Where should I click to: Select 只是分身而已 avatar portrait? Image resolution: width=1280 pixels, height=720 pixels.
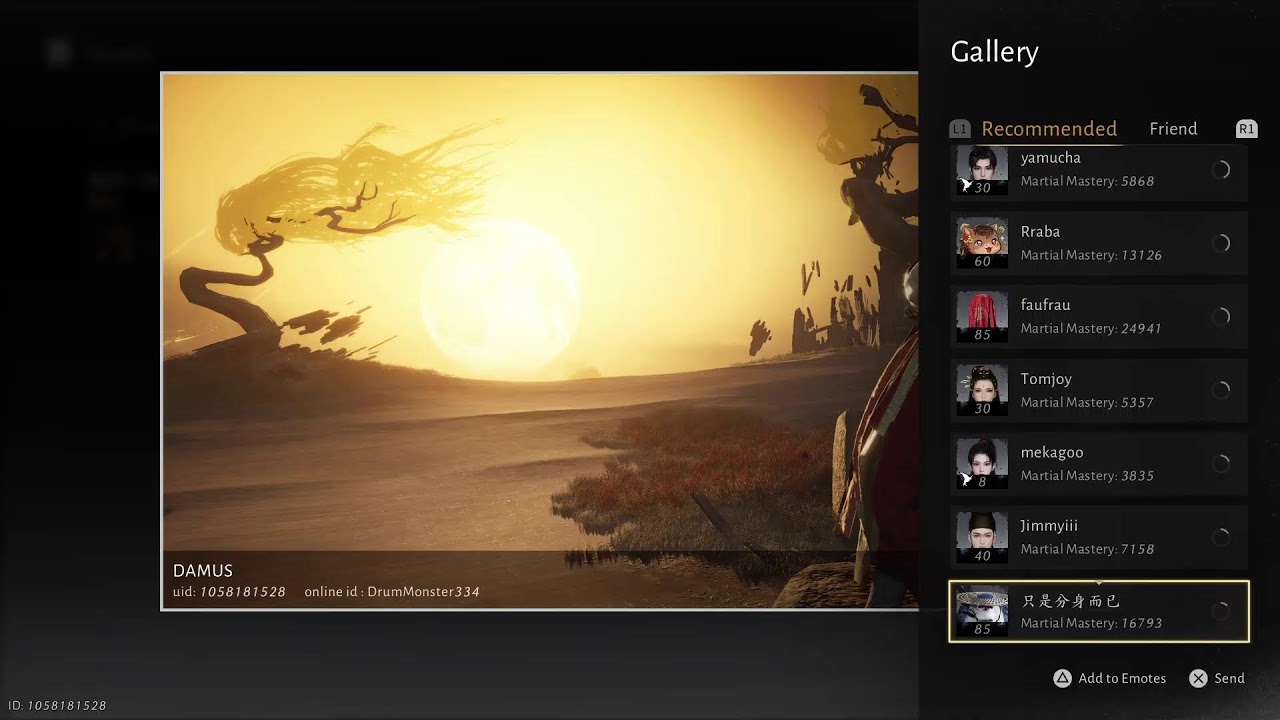pos(982,611)
